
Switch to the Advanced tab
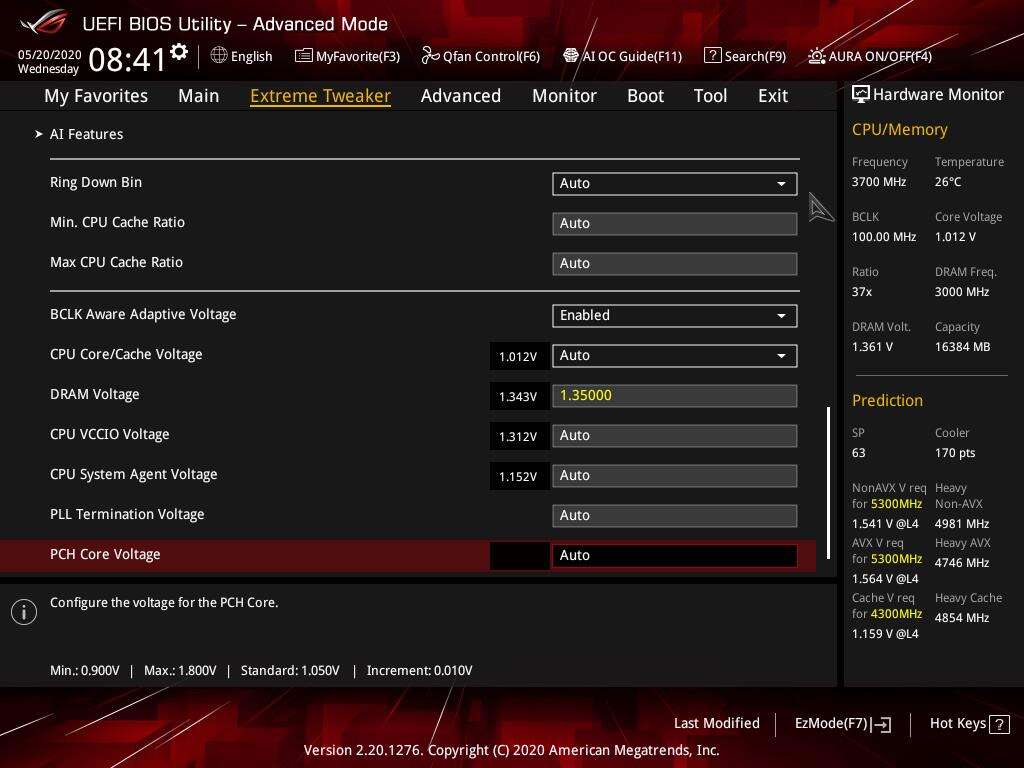460,96
